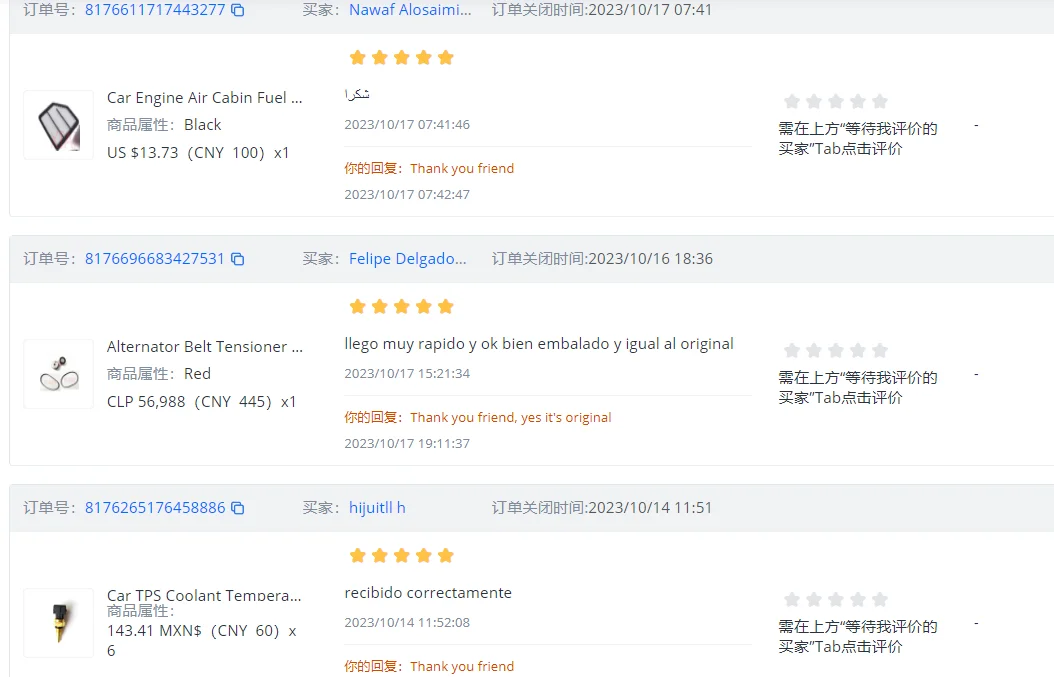The height and width of the screenshot is (677, 1054).
Task: Click the coolant temperature sensor thumbnail
Action: pyautogui.click(x=58, y=623)
